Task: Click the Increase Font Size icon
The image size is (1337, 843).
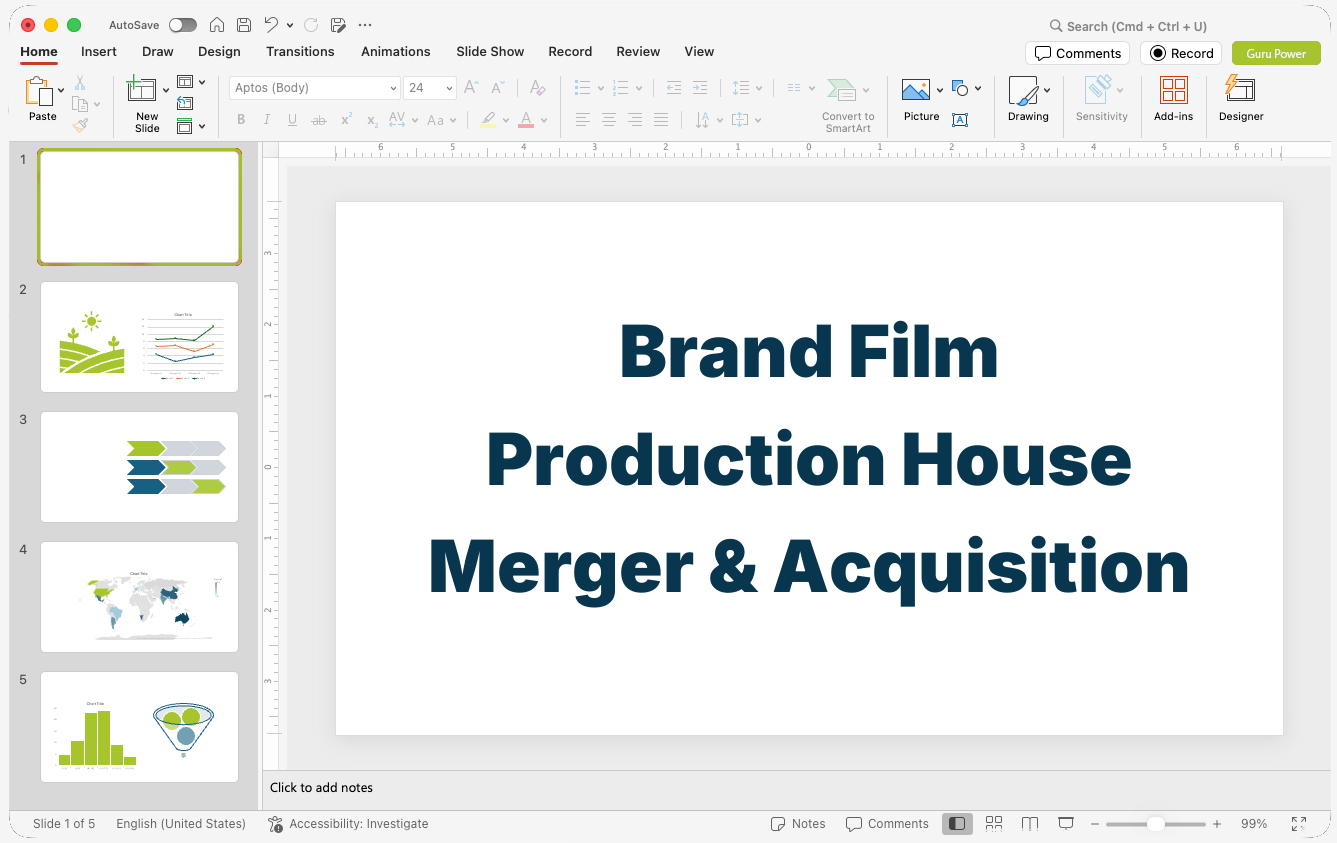Action: pos(472,88)
